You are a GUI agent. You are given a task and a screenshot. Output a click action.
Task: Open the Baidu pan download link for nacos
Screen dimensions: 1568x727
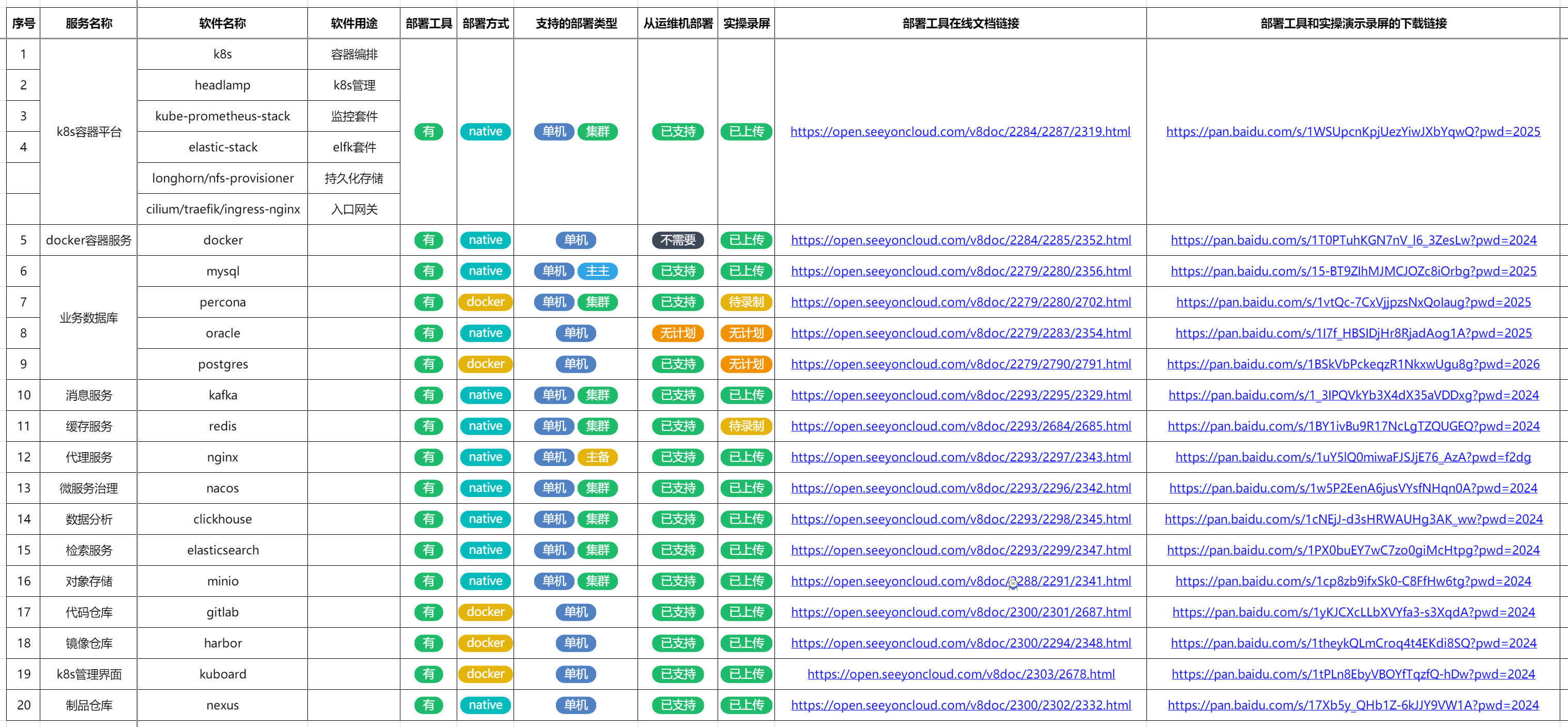1353,488
